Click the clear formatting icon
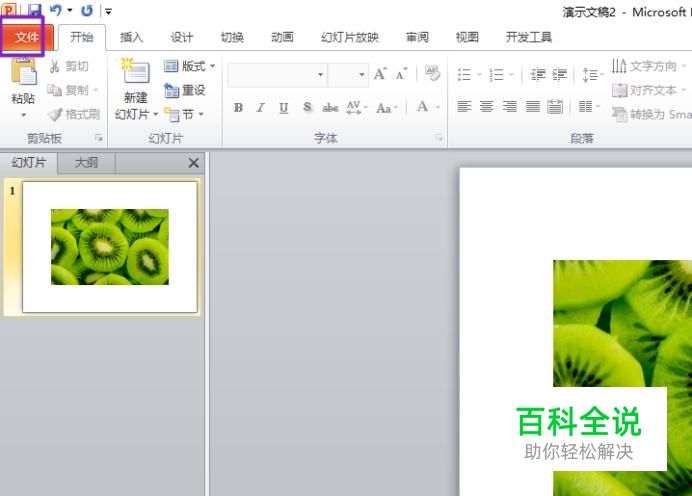Screen dimensions: 692x496 point(432,73)
